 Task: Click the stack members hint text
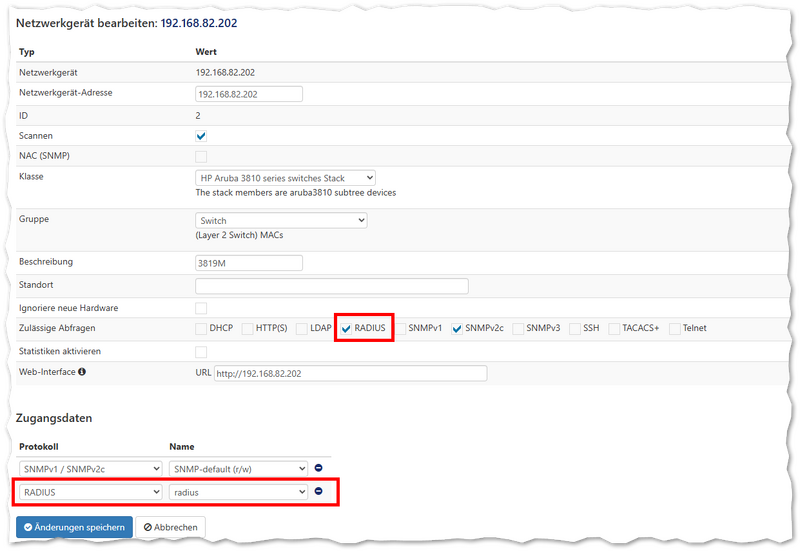tap(296, 193)
